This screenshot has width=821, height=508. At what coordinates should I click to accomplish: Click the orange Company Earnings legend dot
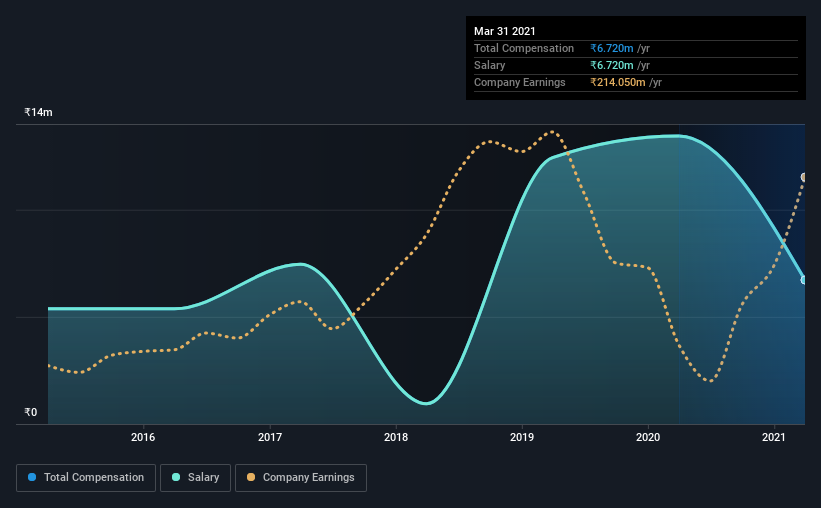pos(251,477)
